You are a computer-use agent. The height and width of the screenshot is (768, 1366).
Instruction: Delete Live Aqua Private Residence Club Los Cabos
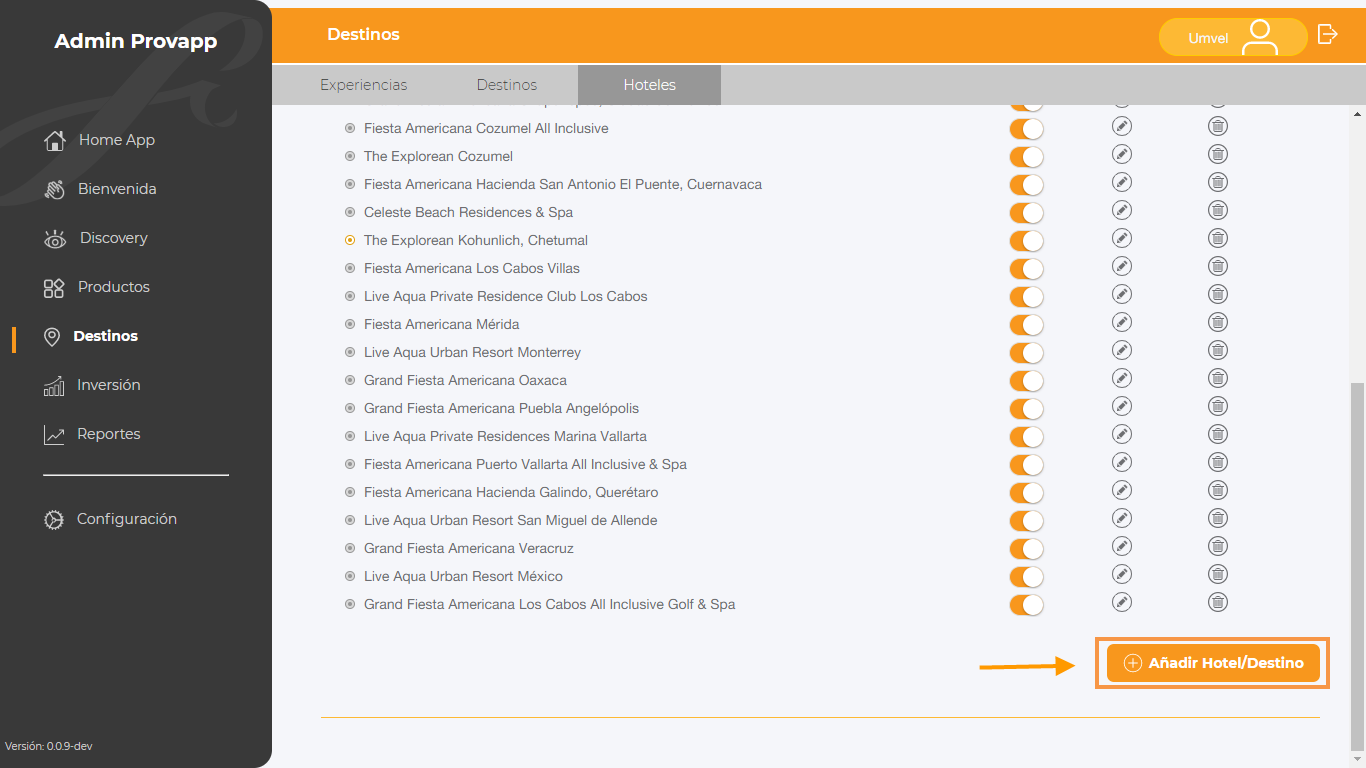pyautogui.click(x=1218, y=294)
